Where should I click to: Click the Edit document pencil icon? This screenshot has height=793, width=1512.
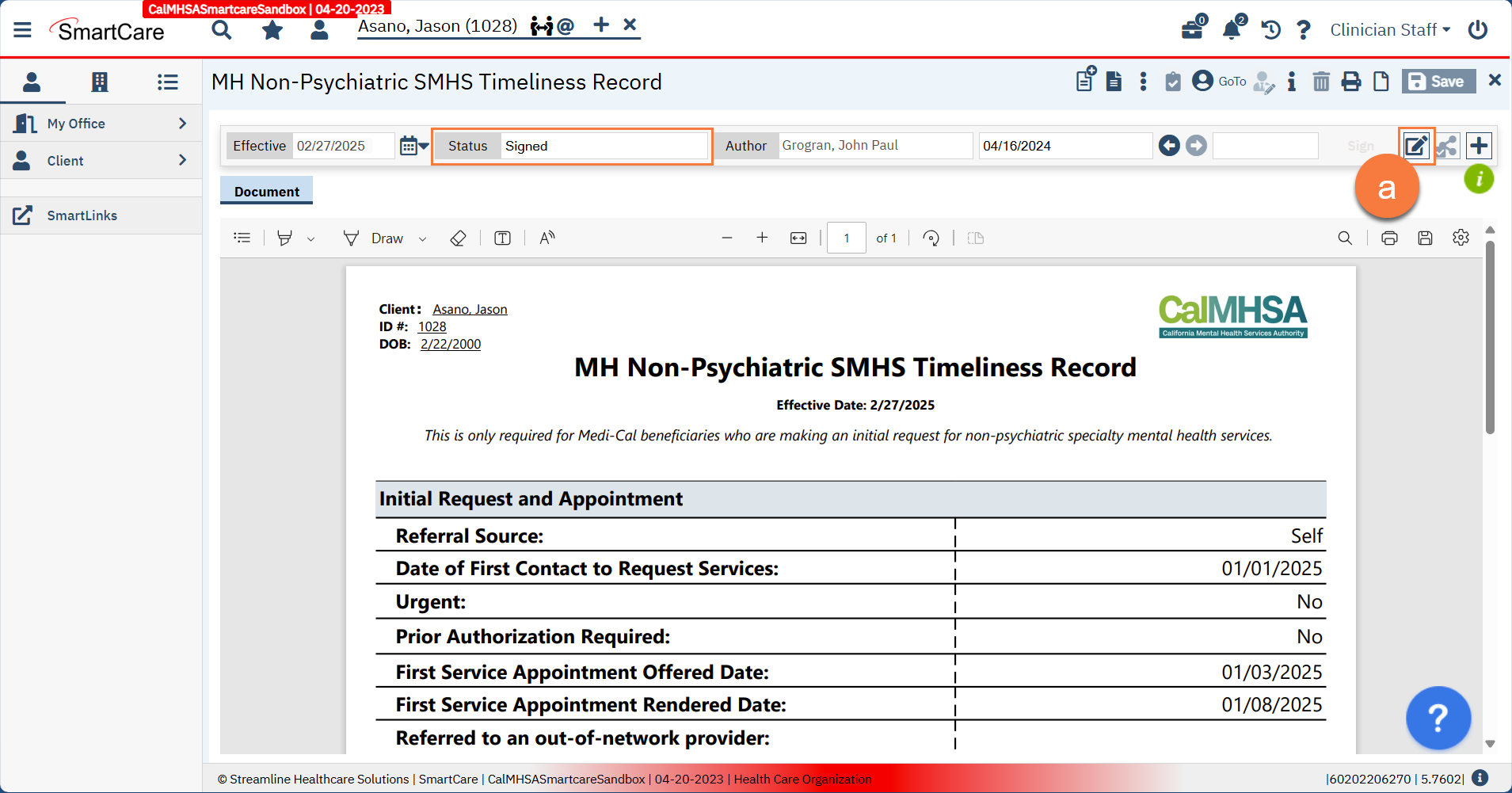1415,146
